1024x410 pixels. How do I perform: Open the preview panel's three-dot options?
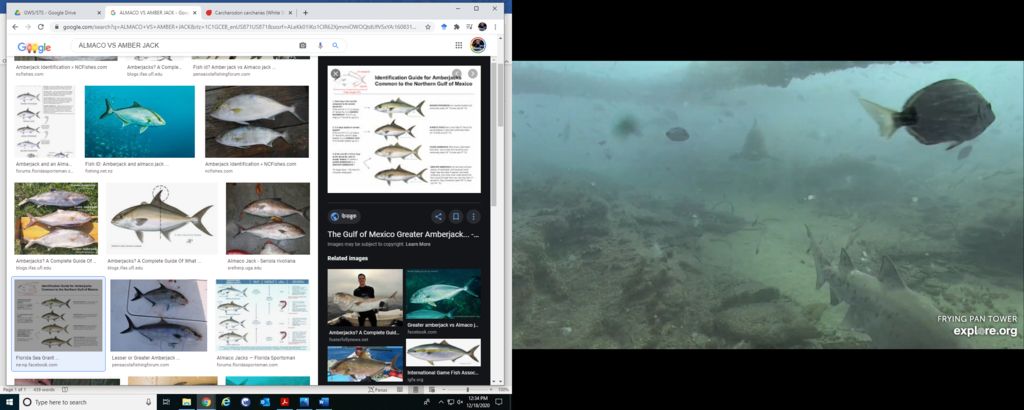coord(473,216)
